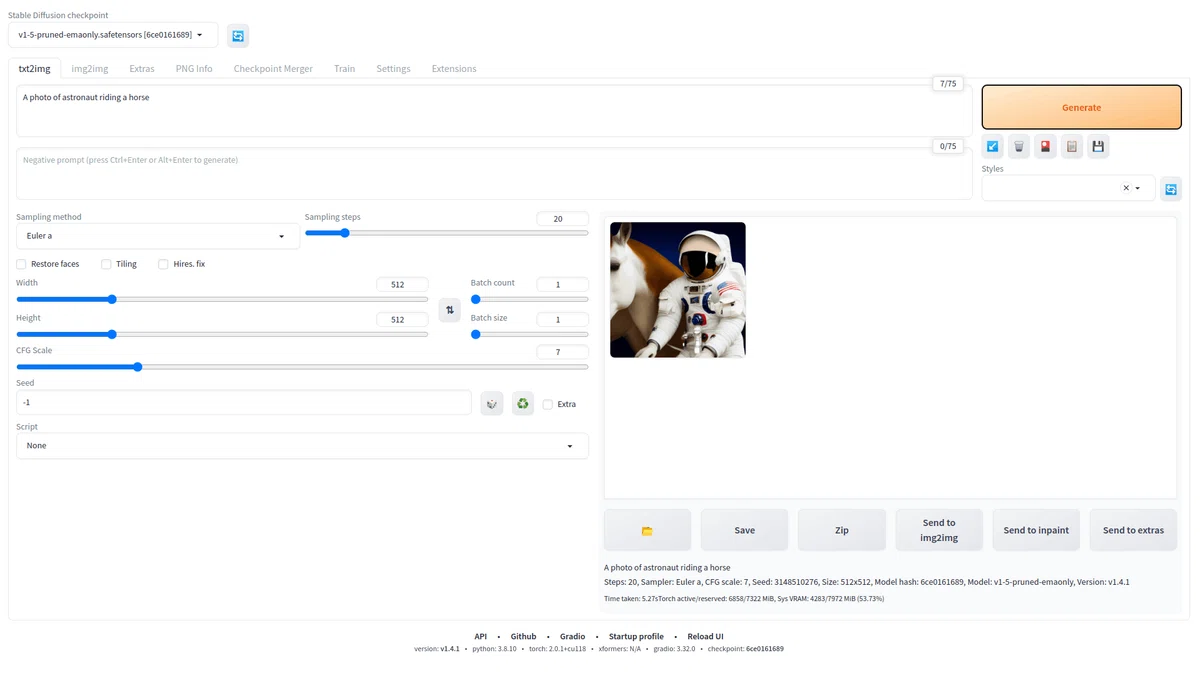Open the Stable Diffusion checkpoint dropdown
This screenshot has height=680, width=1200.
click(x=113, y=35)
